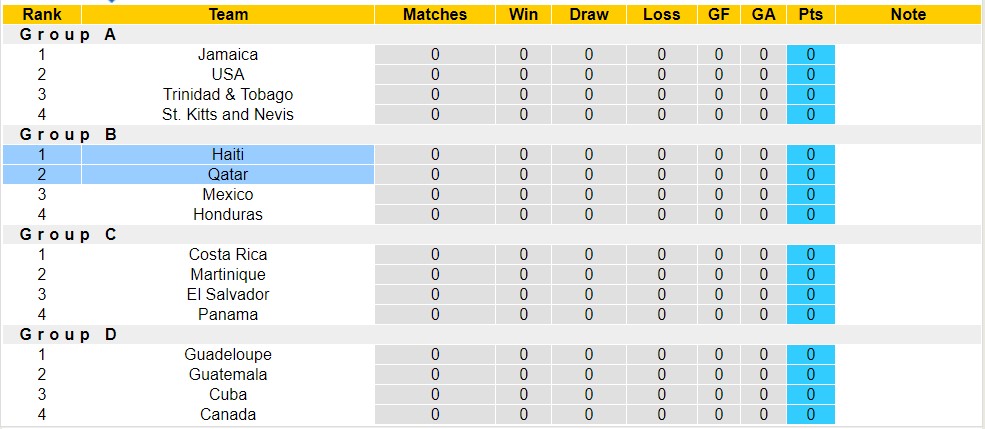Click Cuba's blue points cell
The height and width of the screenshot is (429, 985).
click(x=811, y=395)
